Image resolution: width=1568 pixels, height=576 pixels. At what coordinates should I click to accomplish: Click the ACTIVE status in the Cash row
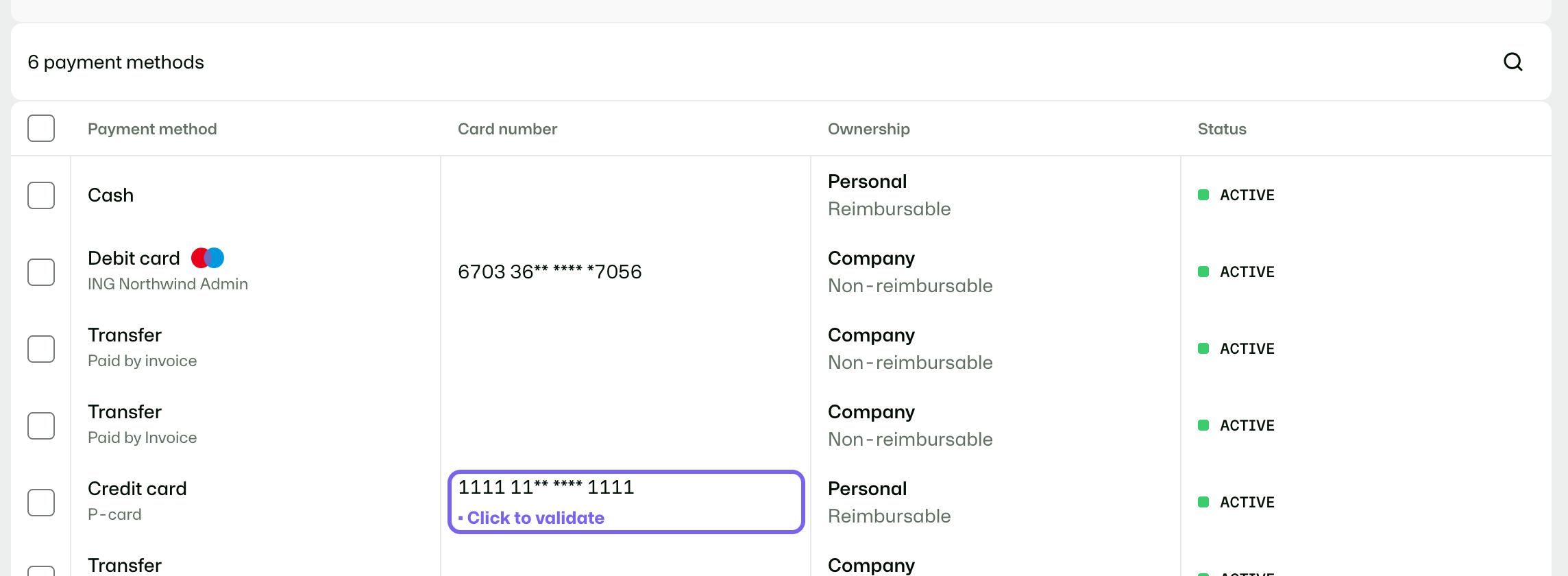[1236, 195]
